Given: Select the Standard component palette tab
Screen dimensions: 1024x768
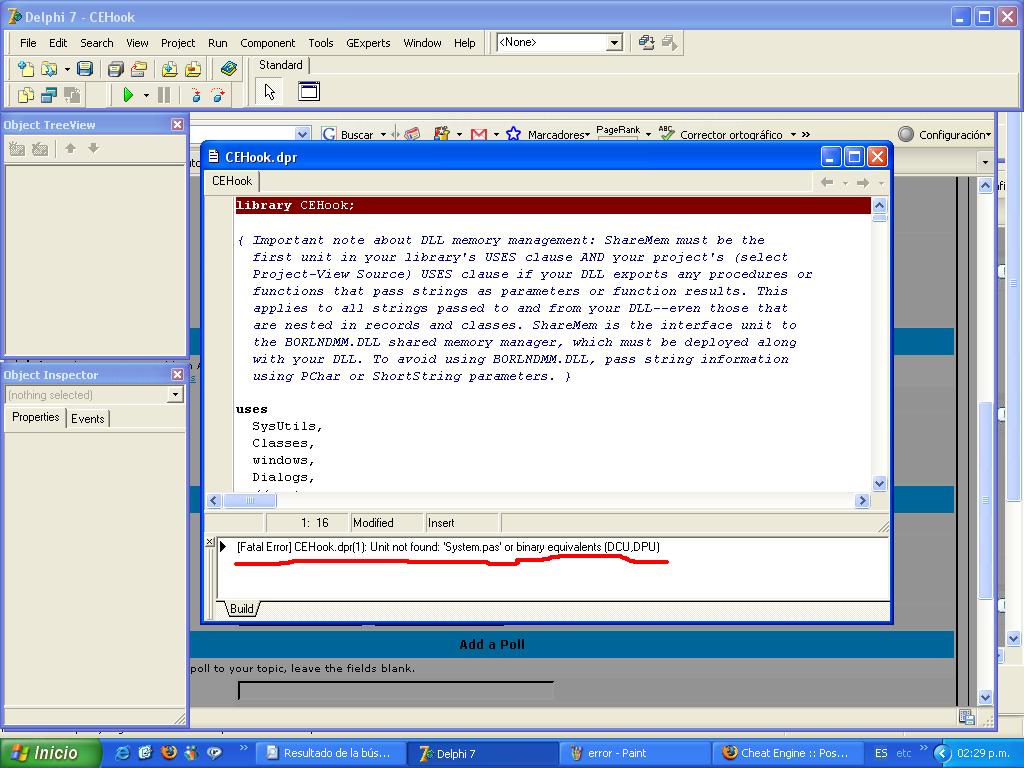Looking at the screenshot, I should point(281,65).
